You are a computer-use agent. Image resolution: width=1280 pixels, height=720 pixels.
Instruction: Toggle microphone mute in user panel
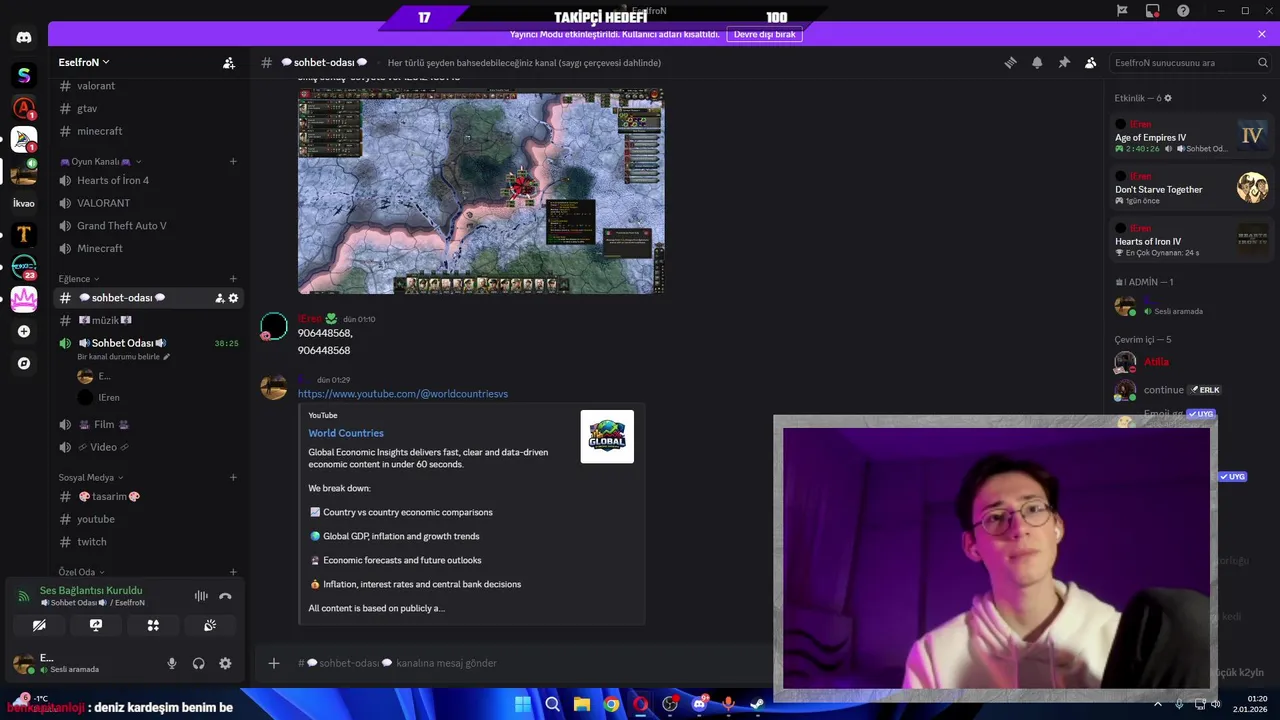172,663
